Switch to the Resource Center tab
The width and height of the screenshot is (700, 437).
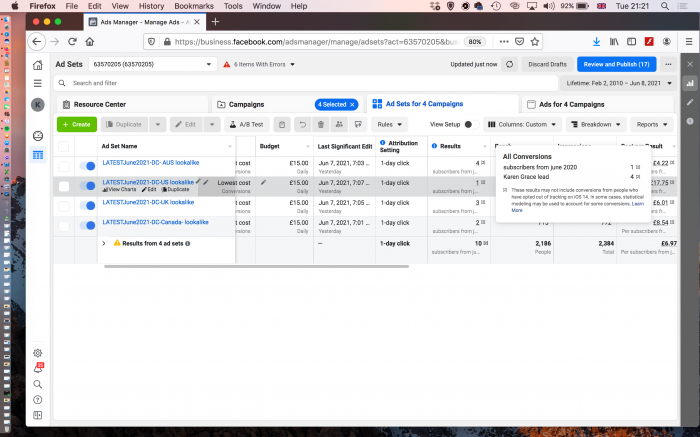132,104
